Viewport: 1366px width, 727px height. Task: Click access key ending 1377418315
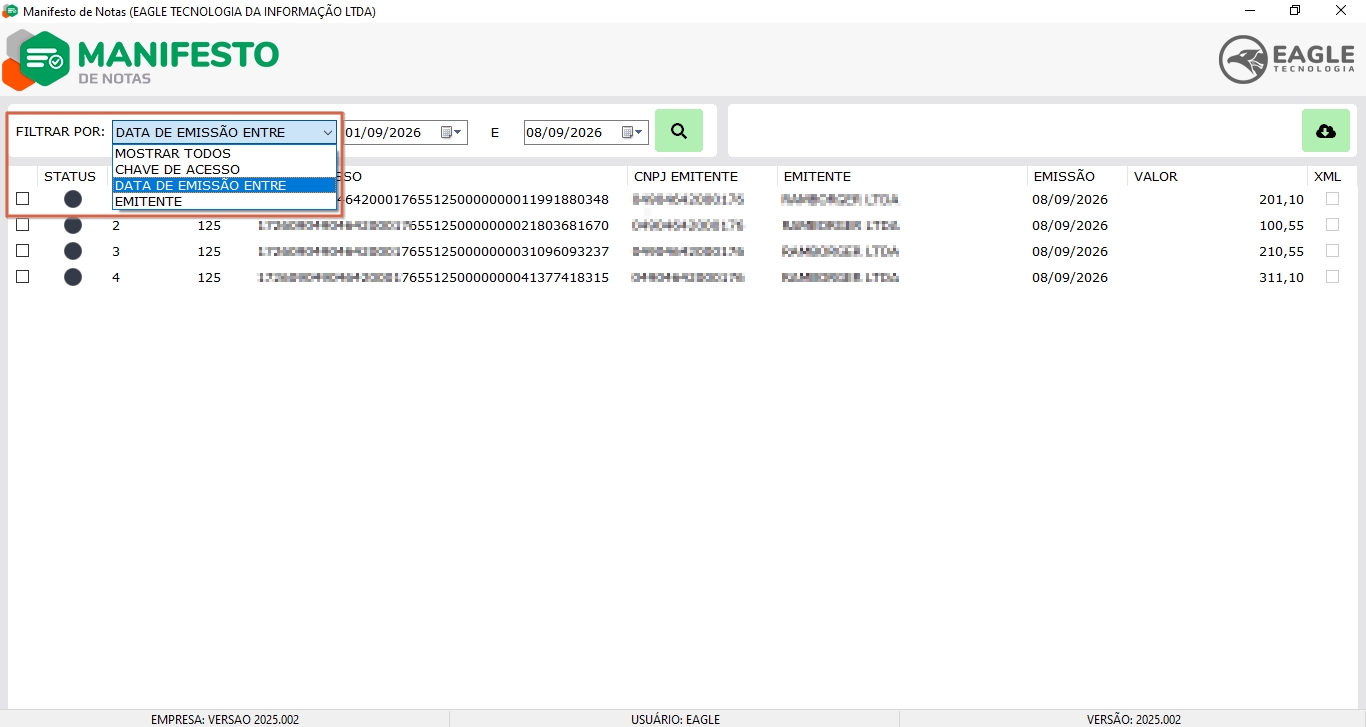pos(433,278)
